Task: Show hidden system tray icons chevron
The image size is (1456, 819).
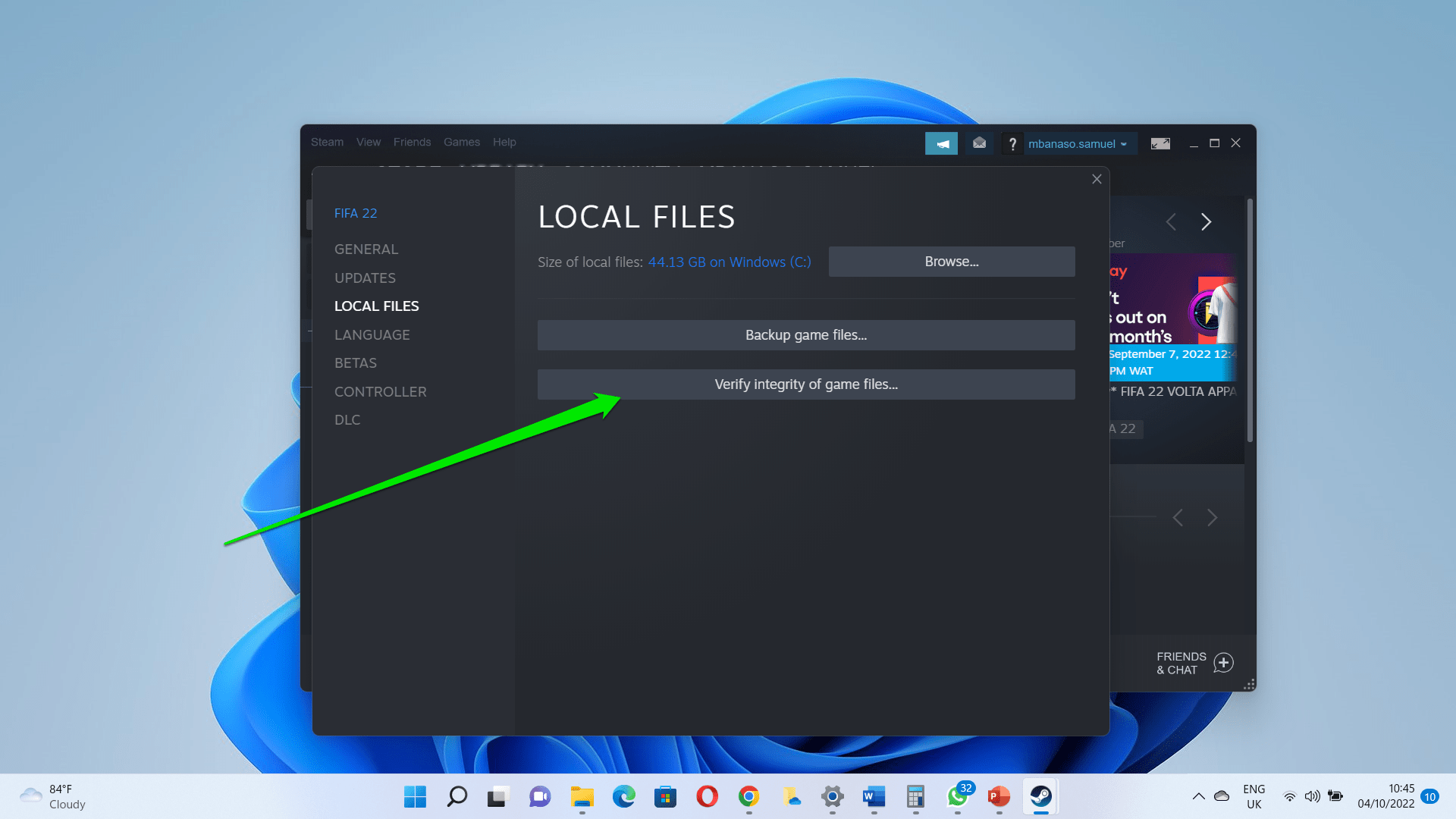Action: tap(1198, 796)
